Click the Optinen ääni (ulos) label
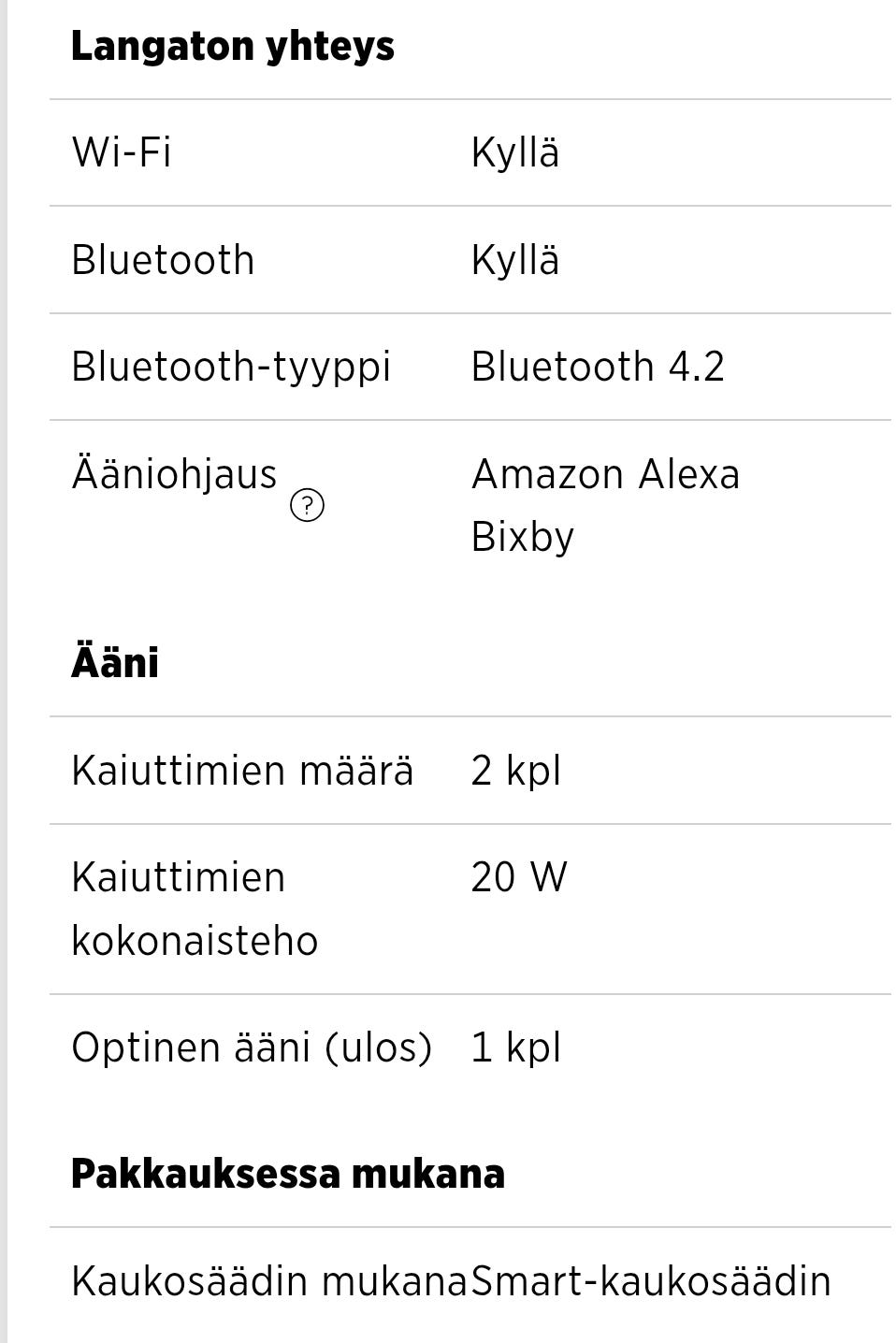 (x=251, y=1047)
